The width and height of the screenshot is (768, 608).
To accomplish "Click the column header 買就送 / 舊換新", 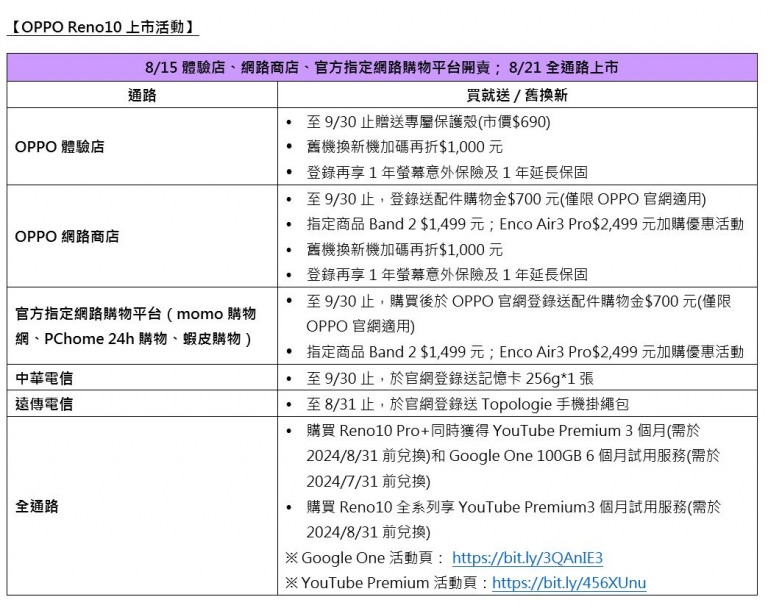I will click(517, 95).
